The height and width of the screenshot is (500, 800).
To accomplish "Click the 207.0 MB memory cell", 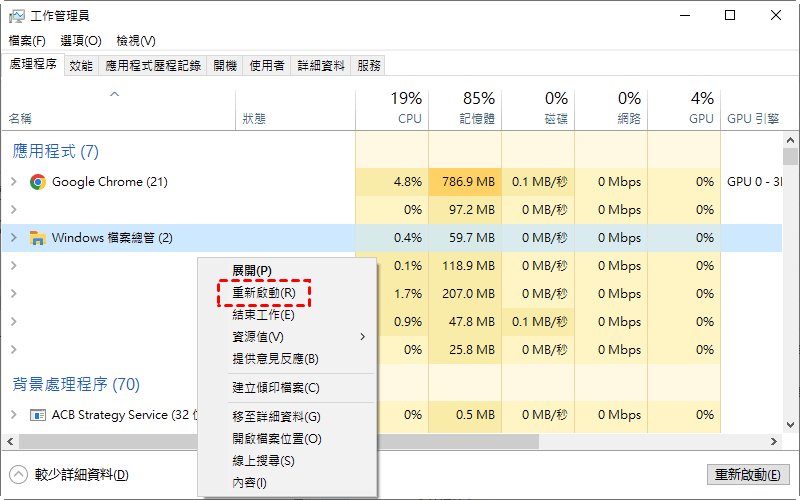I will tap(465, 294).
